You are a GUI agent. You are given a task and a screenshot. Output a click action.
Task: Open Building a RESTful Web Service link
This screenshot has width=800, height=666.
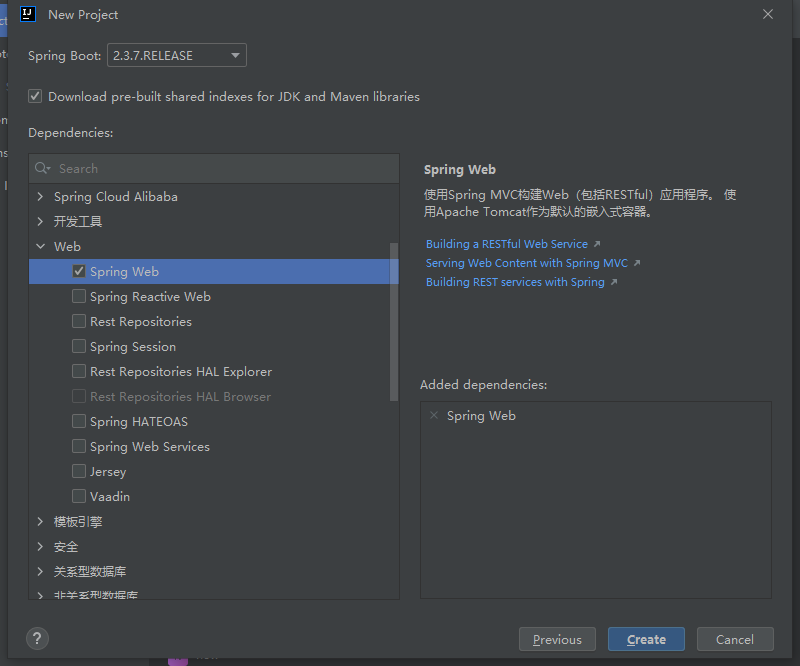coord(507,244)
